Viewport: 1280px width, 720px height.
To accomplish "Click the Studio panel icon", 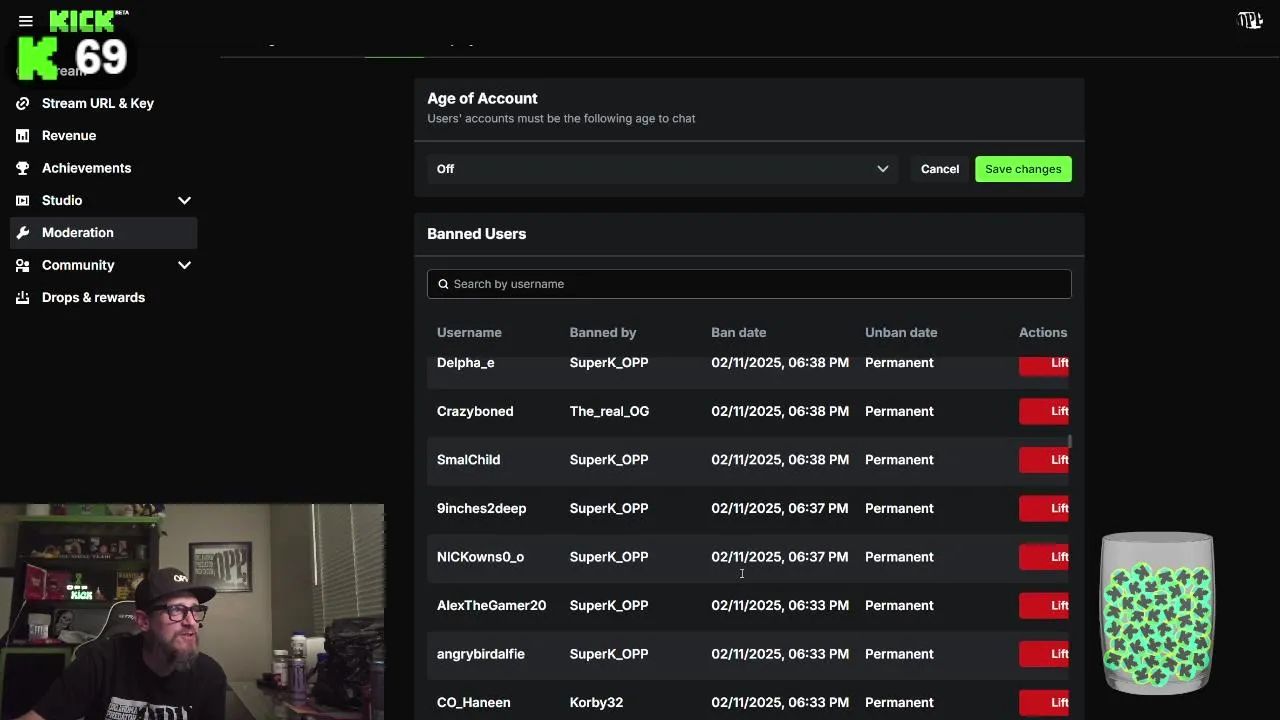I will tap(23, 201).
